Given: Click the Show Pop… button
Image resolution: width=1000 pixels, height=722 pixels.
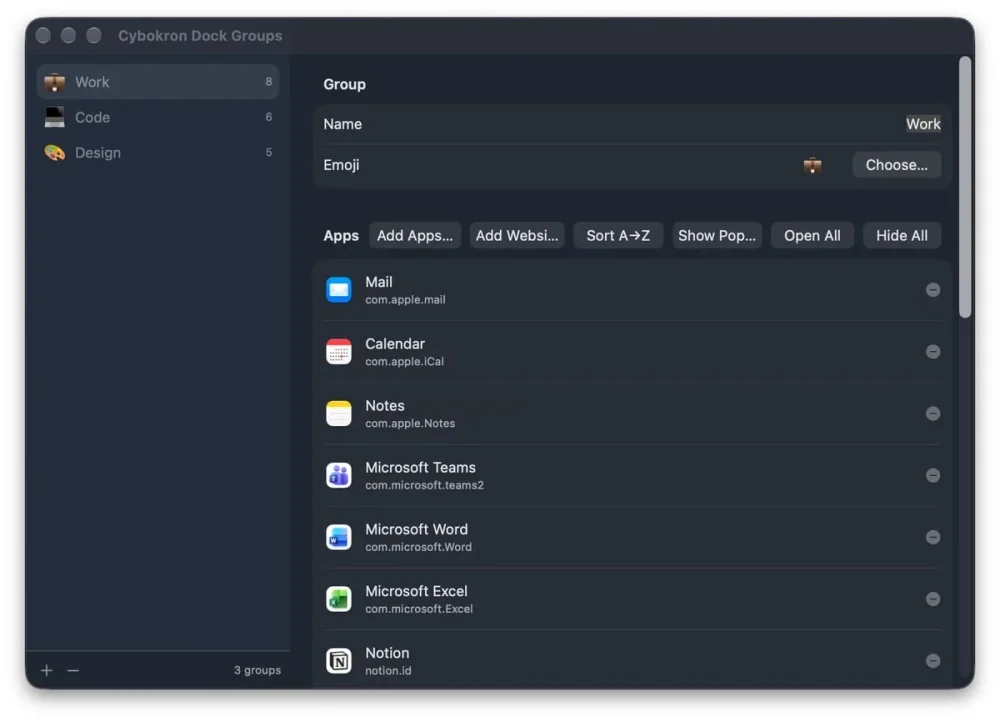Looking at the screenshot, I should pyautogui.click(x=717, y=235).
